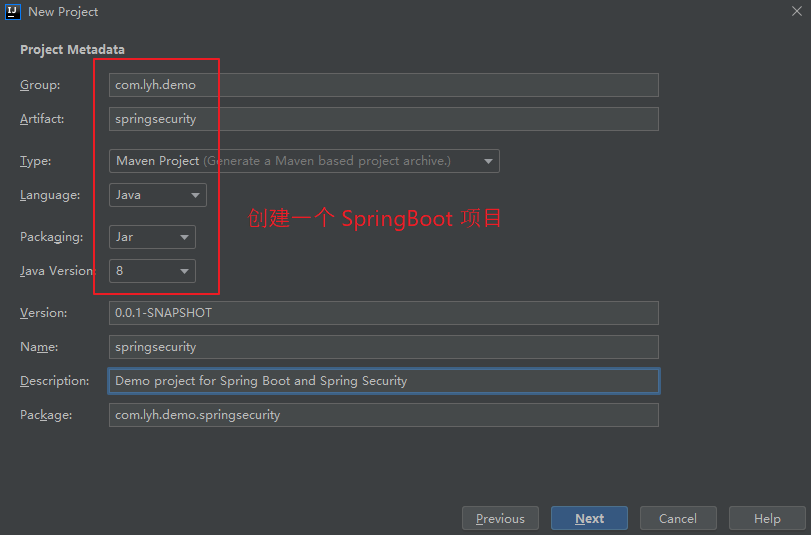The image size is (811, 535).
Task: Go back with the Previous button
Action: point(500,518)
